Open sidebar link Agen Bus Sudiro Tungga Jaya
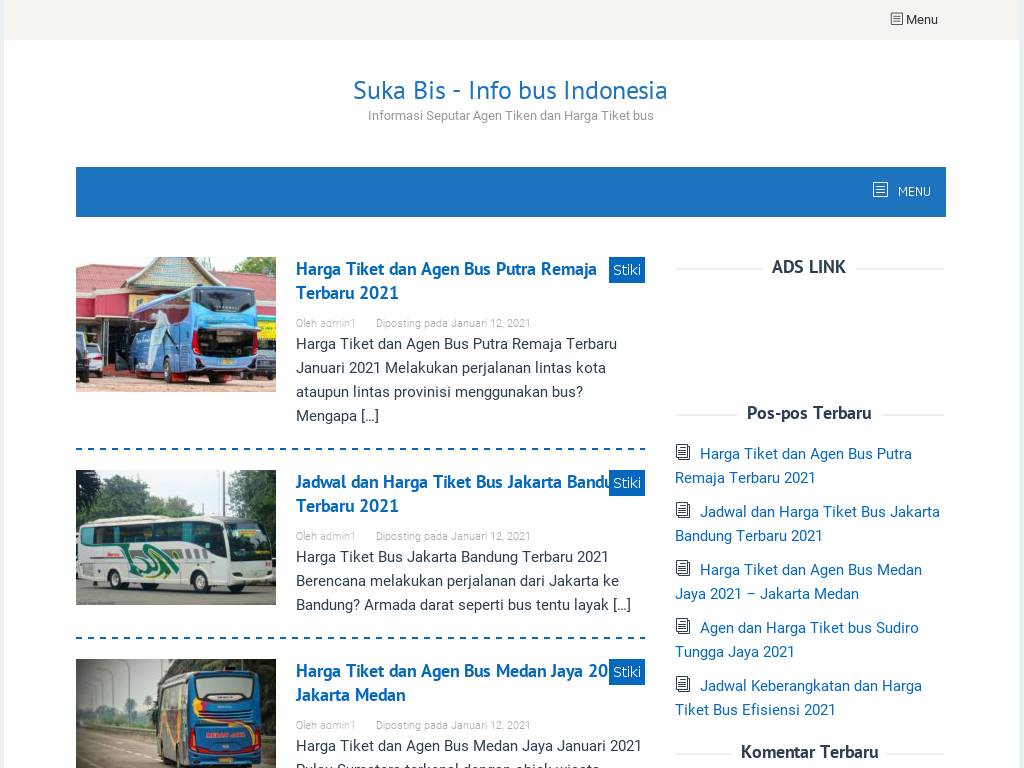The width and height of the screenshot is (1024, 768). click(808, 628)
